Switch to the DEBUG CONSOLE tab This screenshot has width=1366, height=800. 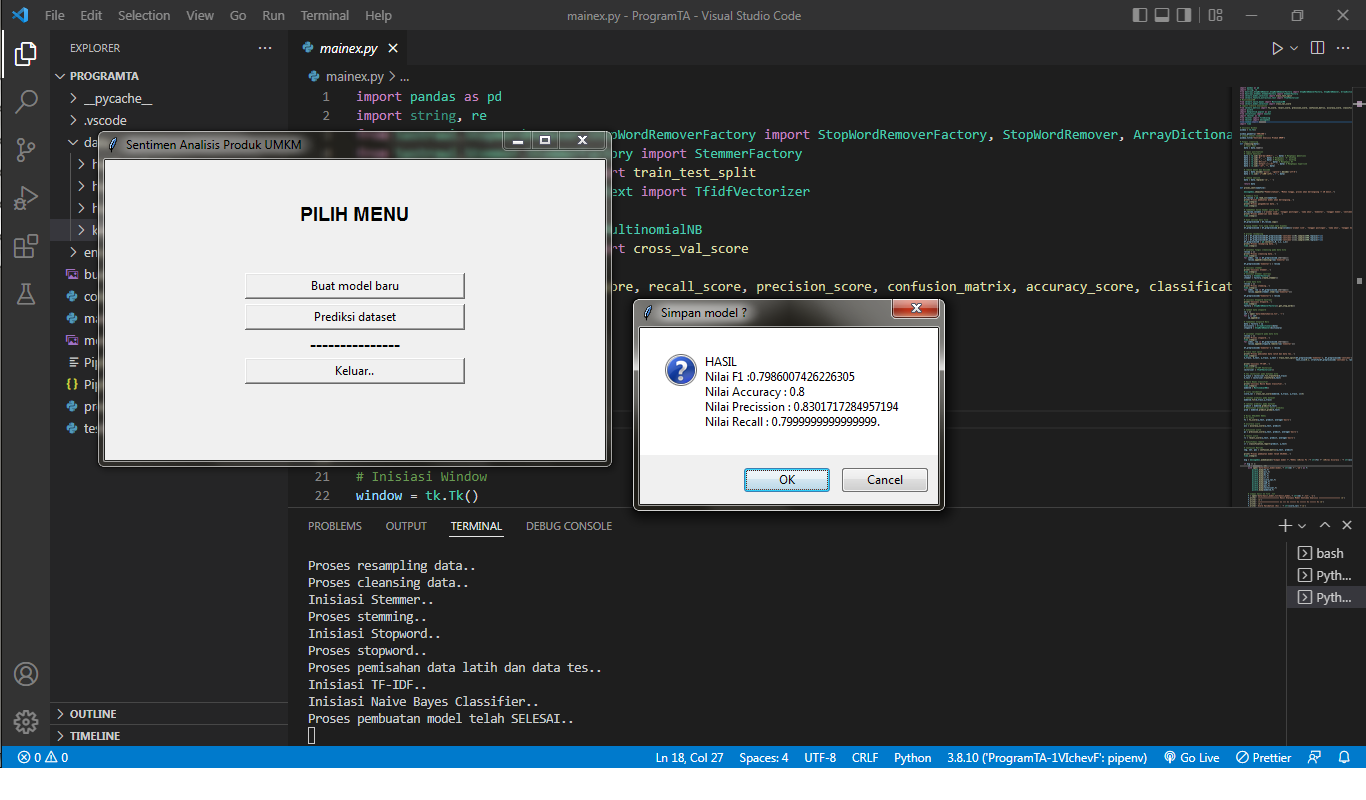click(568, 526)
